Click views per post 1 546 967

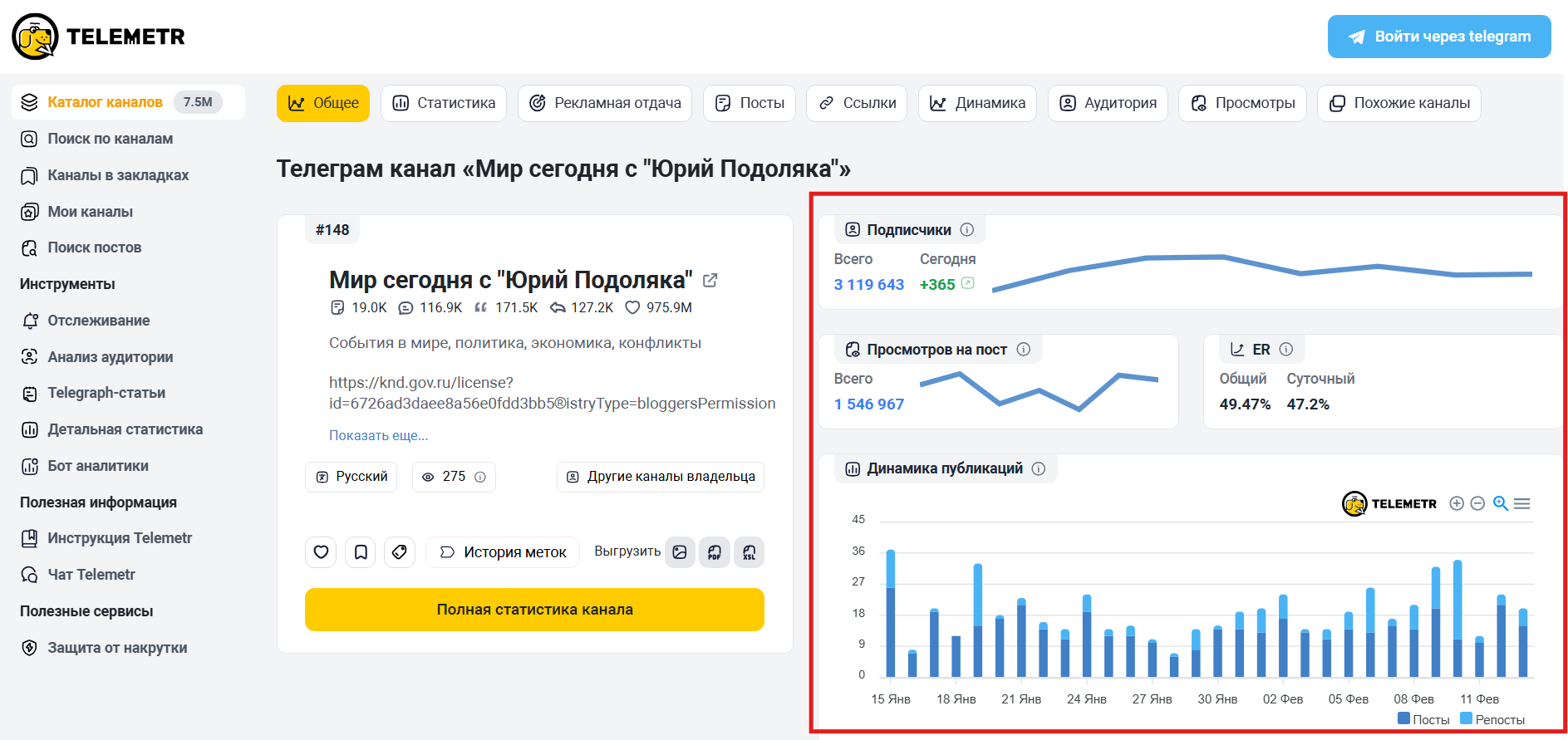869,404
